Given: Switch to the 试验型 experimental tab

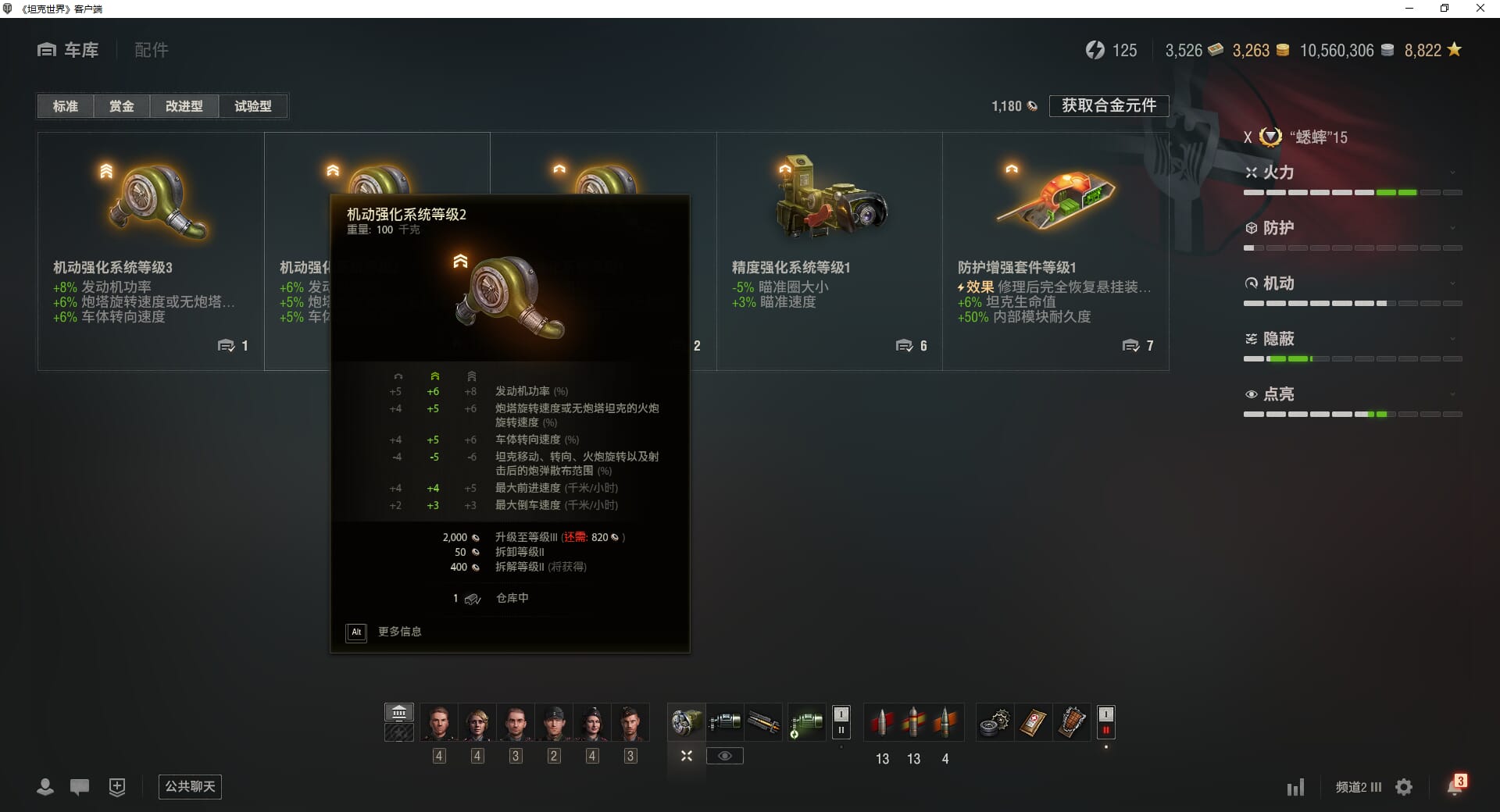Looking at the screenshot, I should tap(253, 106).
